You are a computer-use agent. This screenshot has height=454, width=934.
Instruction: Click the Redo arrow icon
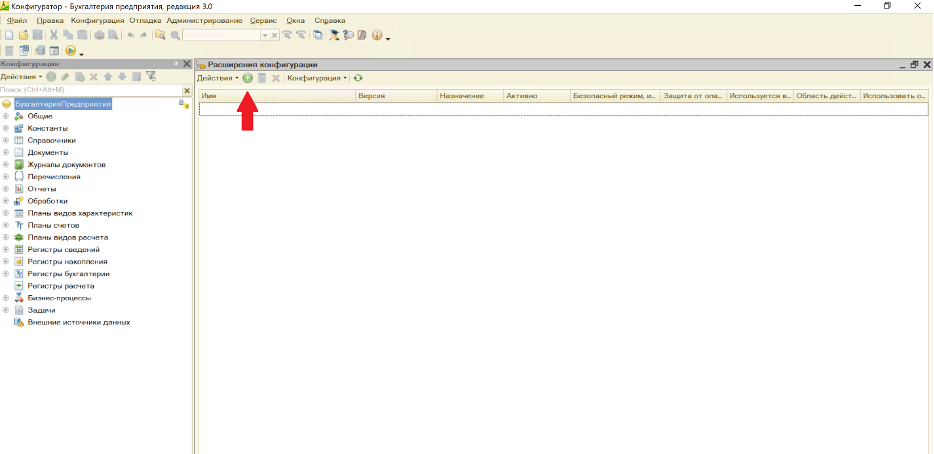click(143, 35)
